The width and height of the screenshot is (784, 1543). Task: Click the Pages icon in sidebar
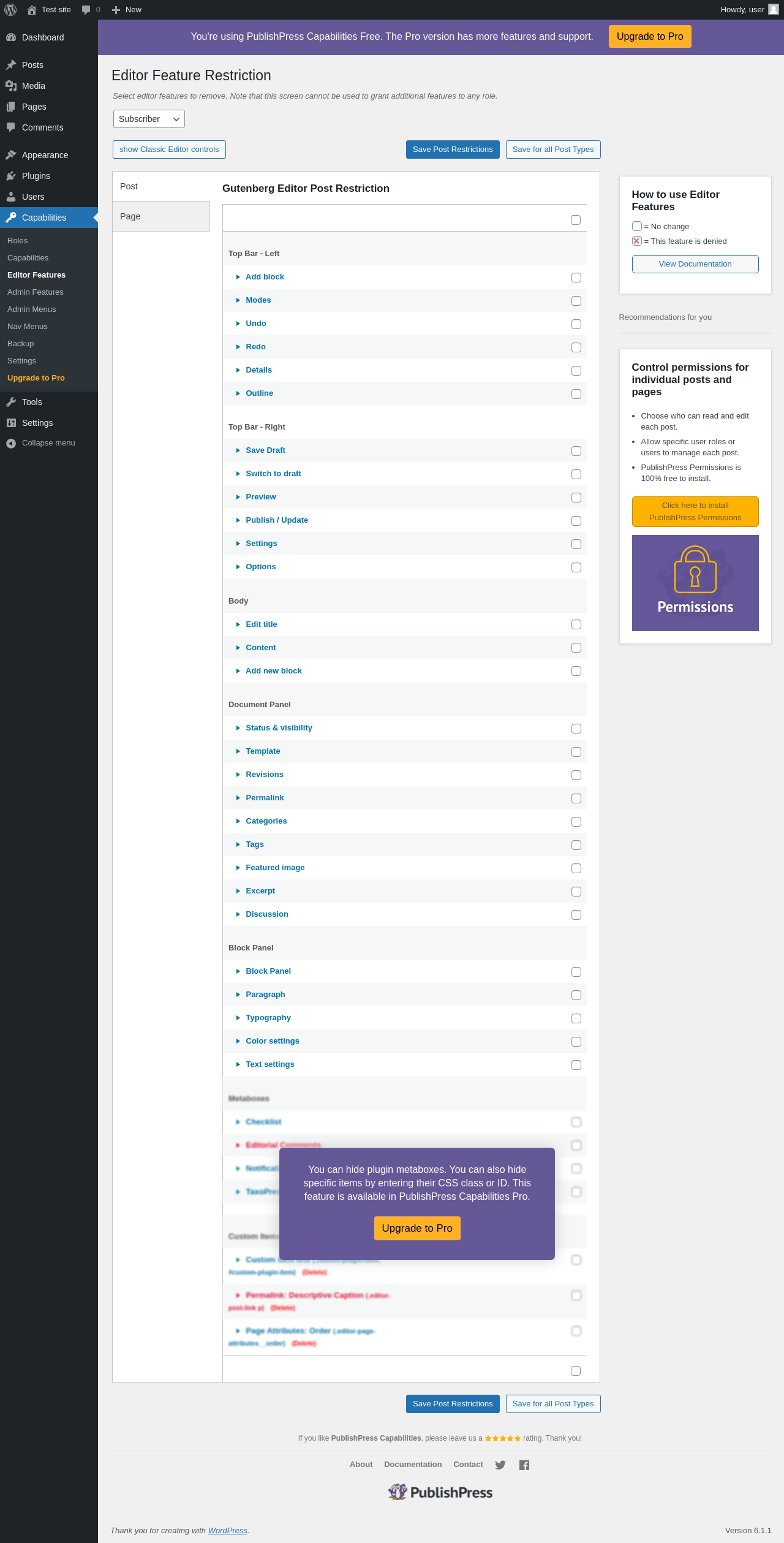(11, 107)
